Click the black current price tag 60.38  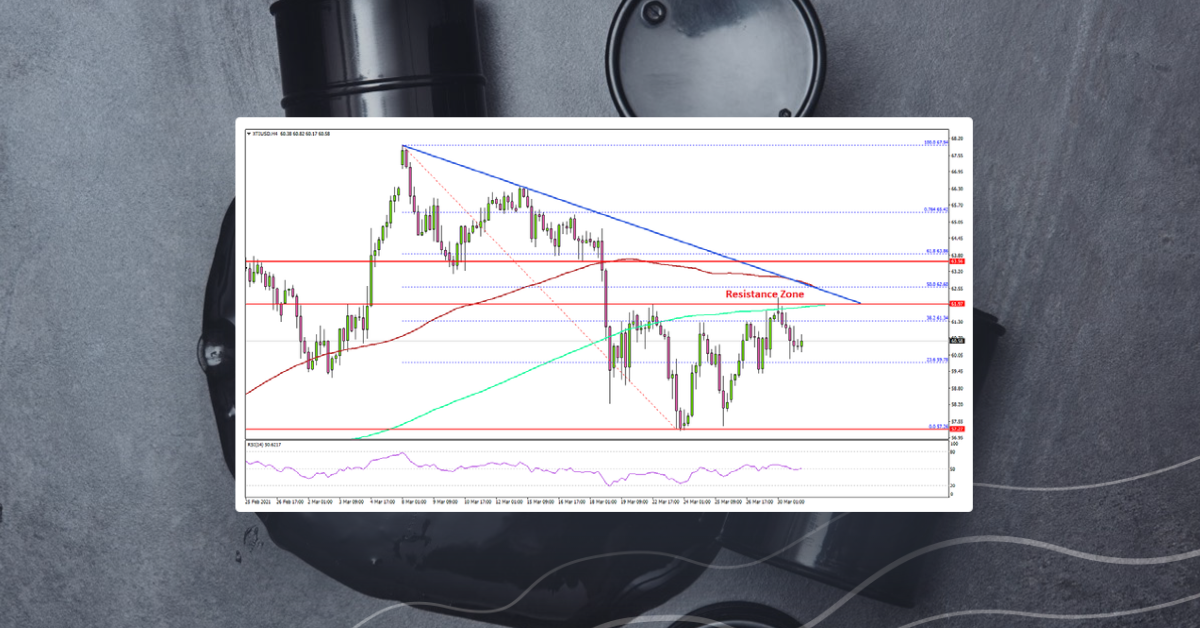point(956,340)
